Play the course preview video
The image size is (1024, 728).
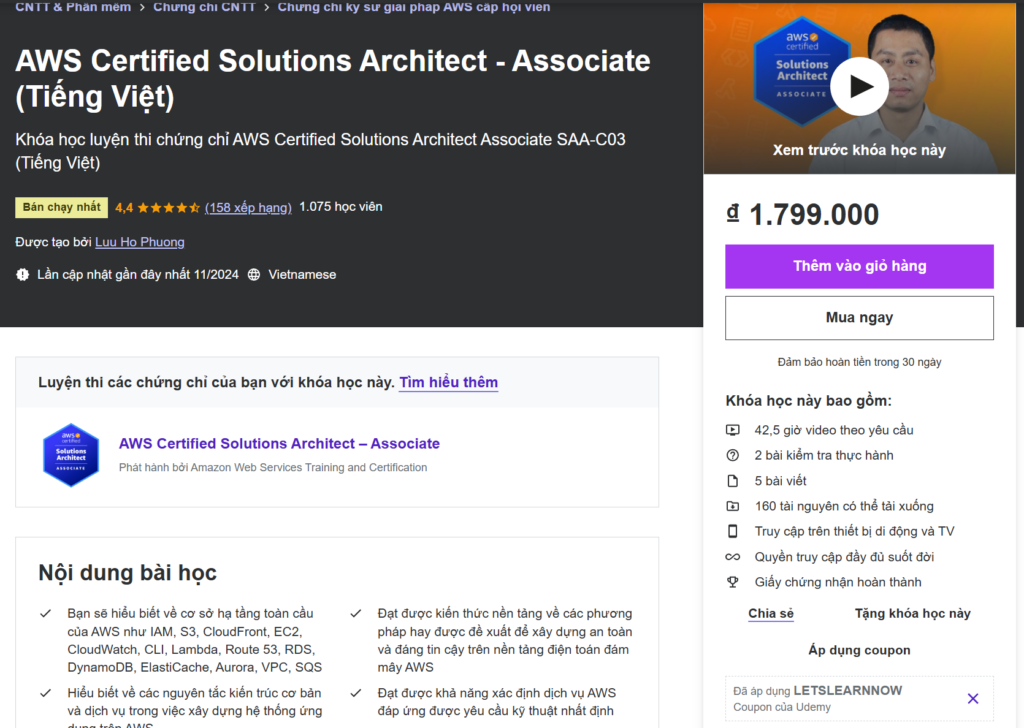pyautogui.click(x=859, y=86)
